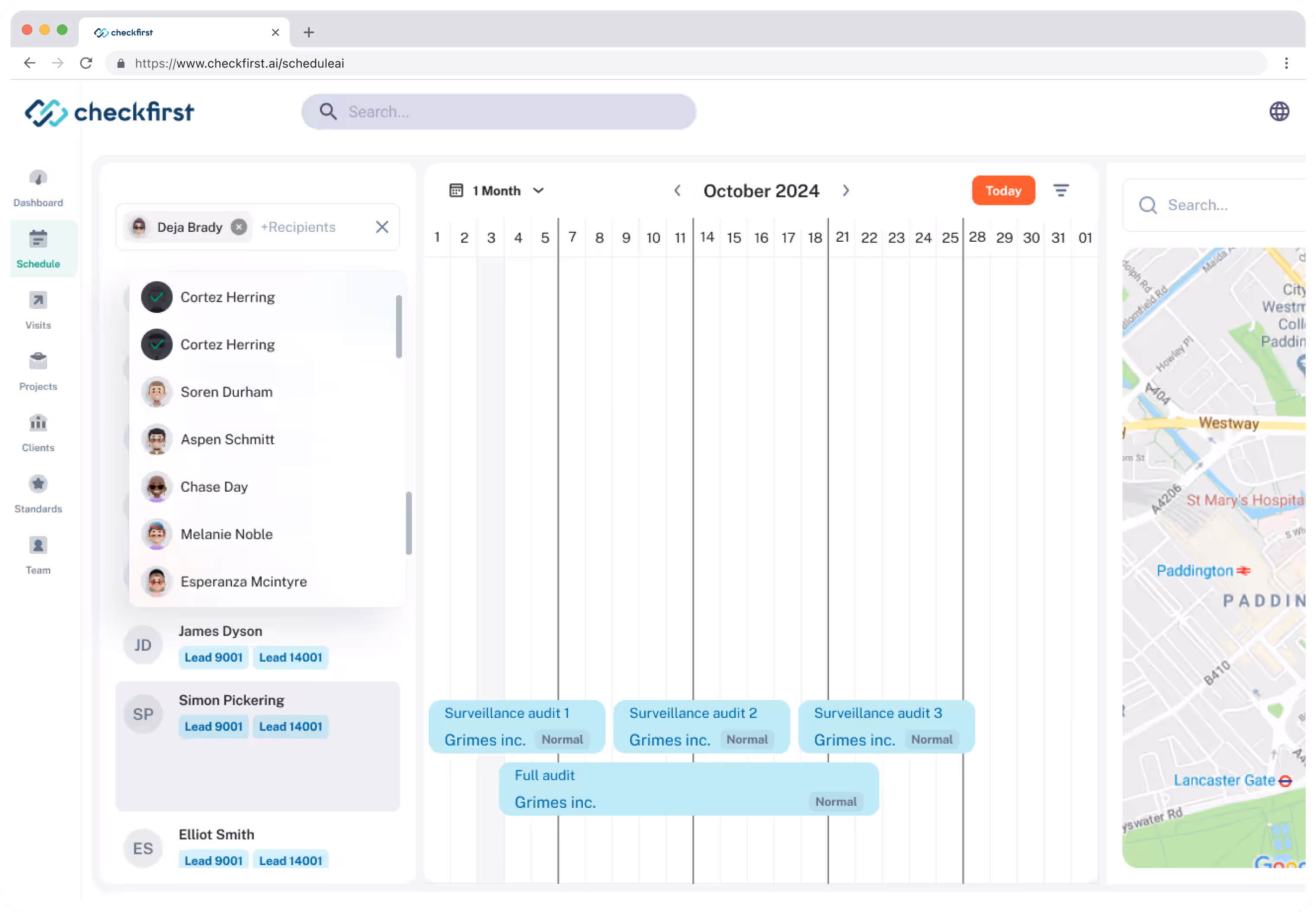Viewport: 1316px width, 912px height.
Task: Click the top search magnifier icon
Action: [x=328, y=112]
